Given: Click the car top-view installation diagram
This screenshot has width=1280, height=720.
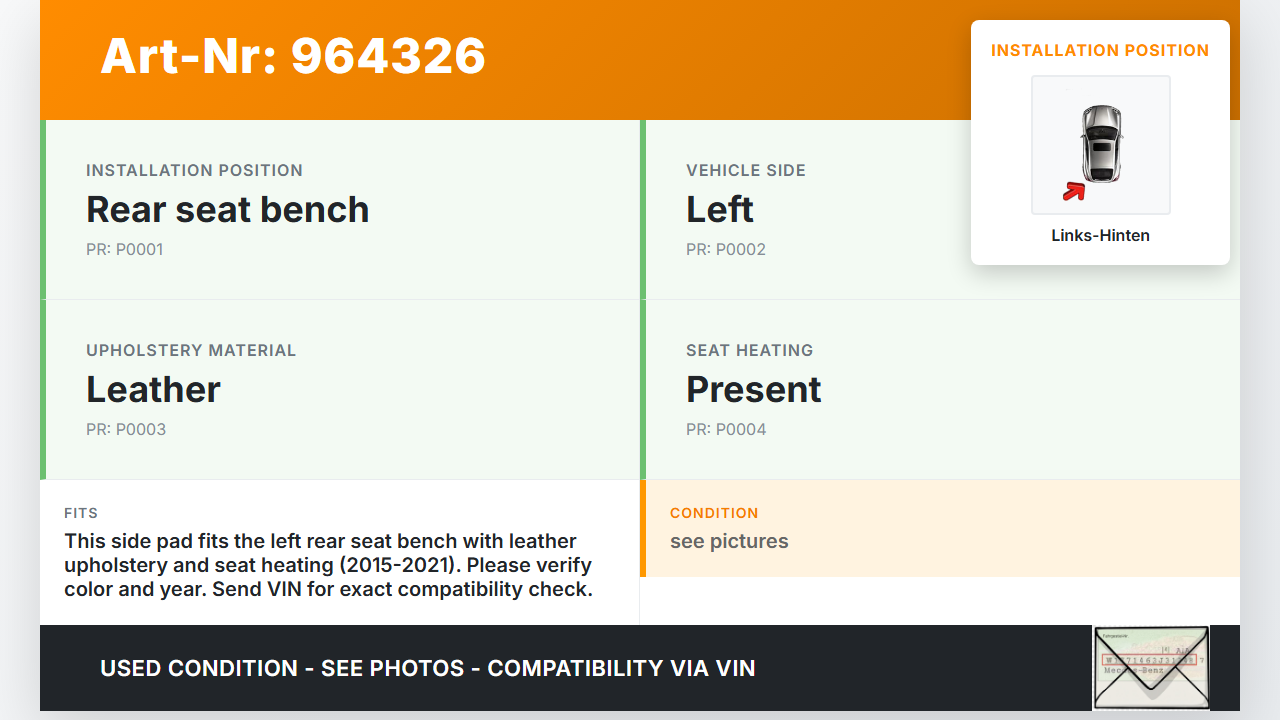Looking at the screenshot, I should pyautogui.click(x=1100, y=144).
